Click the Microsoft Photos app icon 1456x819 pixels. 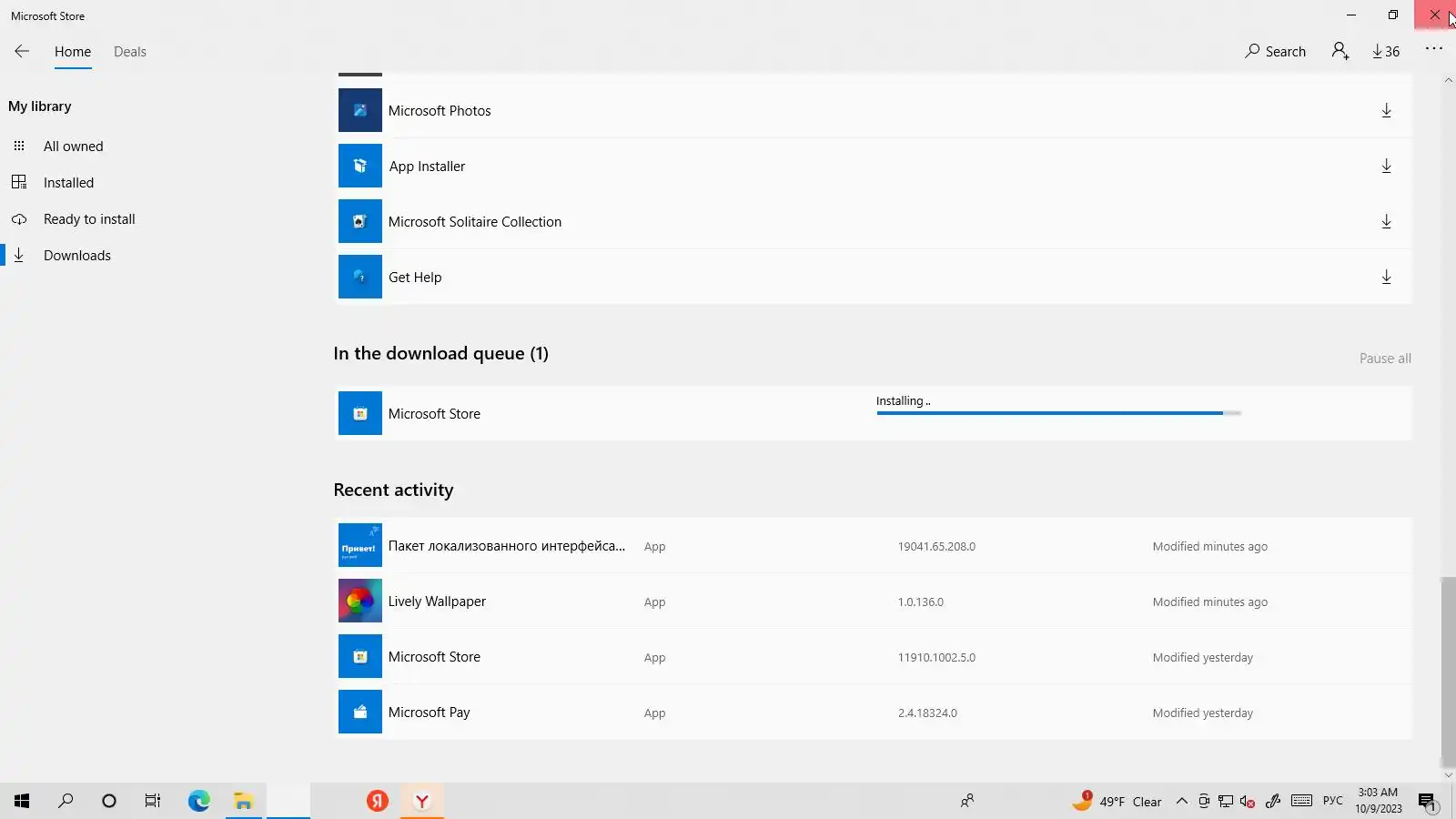click(360, 110)
